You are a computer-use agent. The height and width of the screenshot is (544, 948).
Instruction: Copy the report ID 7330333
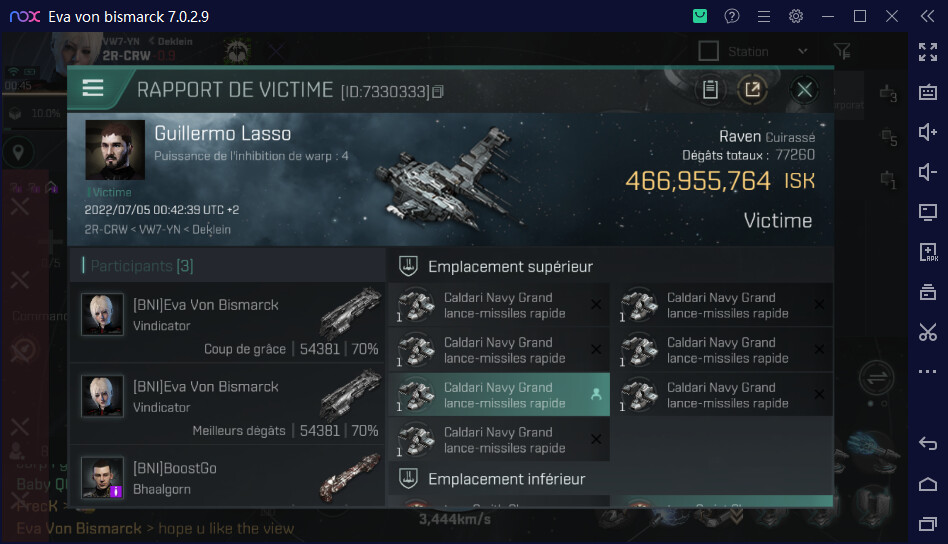pos(438,91)
